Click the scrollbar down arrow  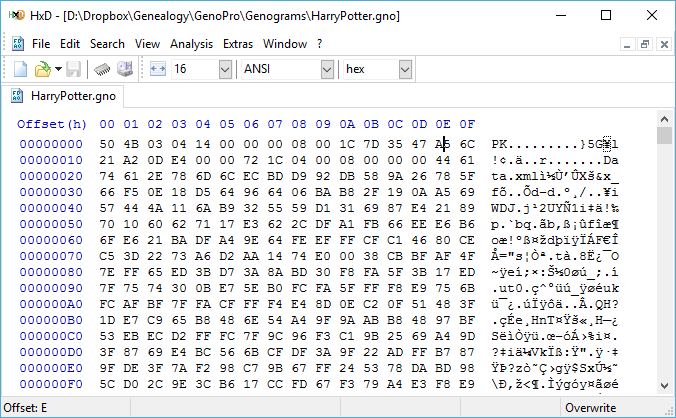[664, 386]
